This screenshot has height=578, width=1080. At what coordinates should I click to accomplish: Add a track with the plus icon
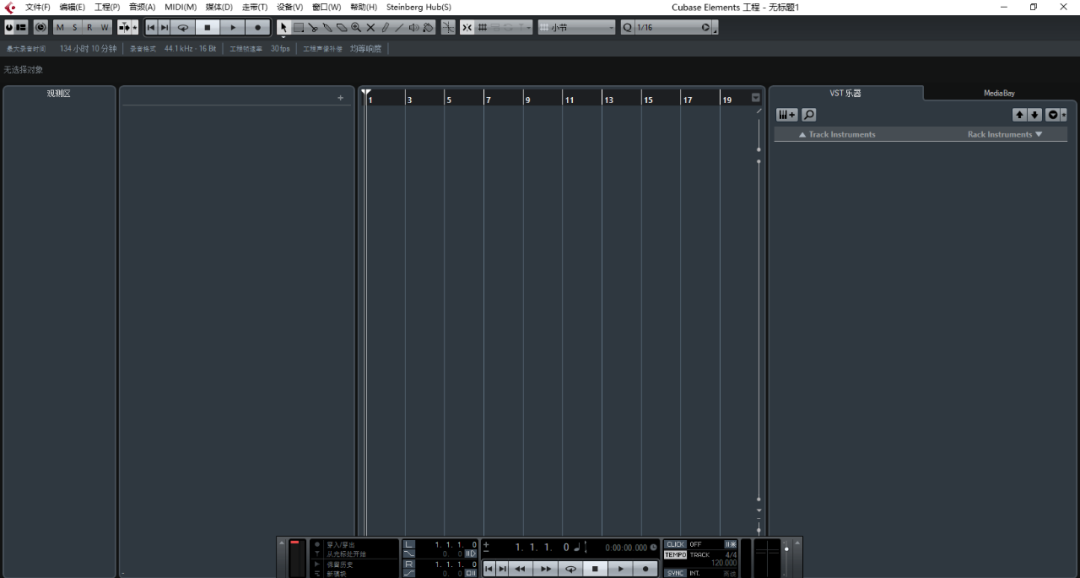click(x=340, y=98)
